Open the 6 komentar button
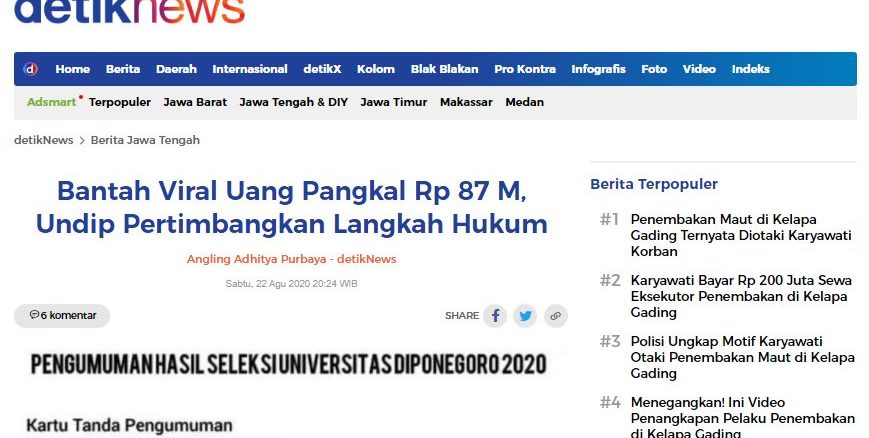869x438 pixels. click(x=62, y=315)
